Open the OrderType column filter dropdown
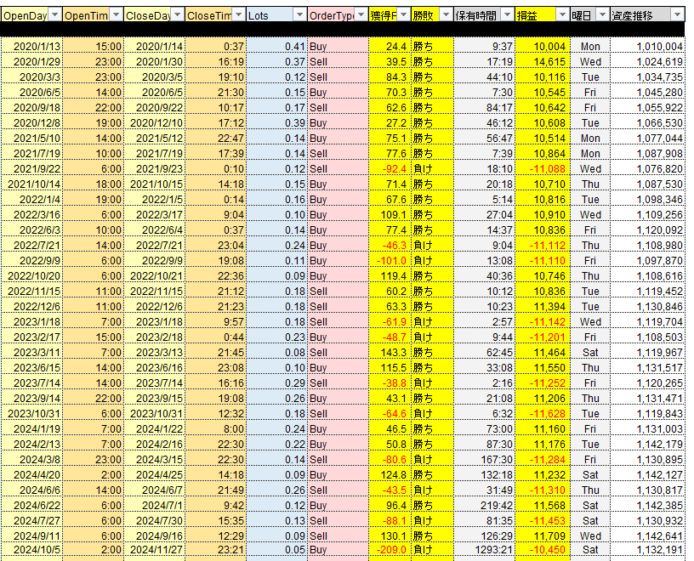This screenshot has width=694, height=561. coord(360,17)
